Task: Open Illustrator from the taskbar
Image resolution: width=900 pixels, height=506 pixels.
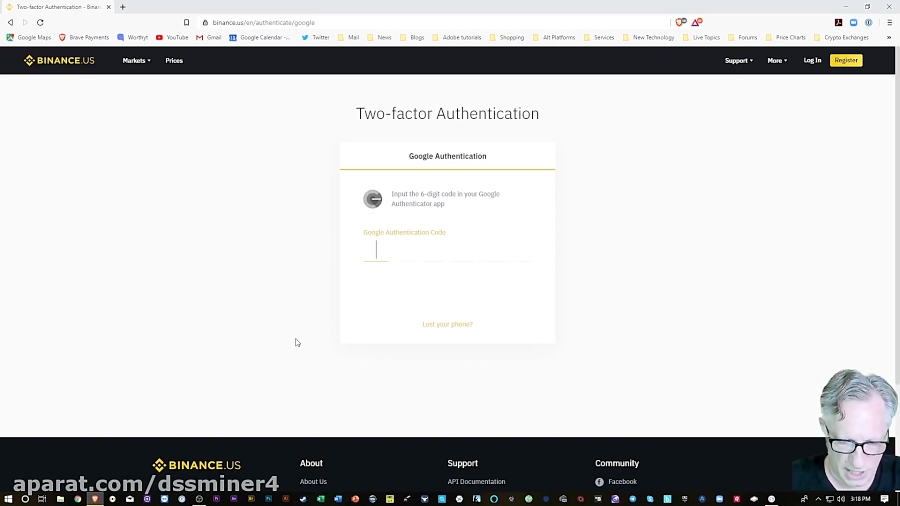Action: click(286, 499)
